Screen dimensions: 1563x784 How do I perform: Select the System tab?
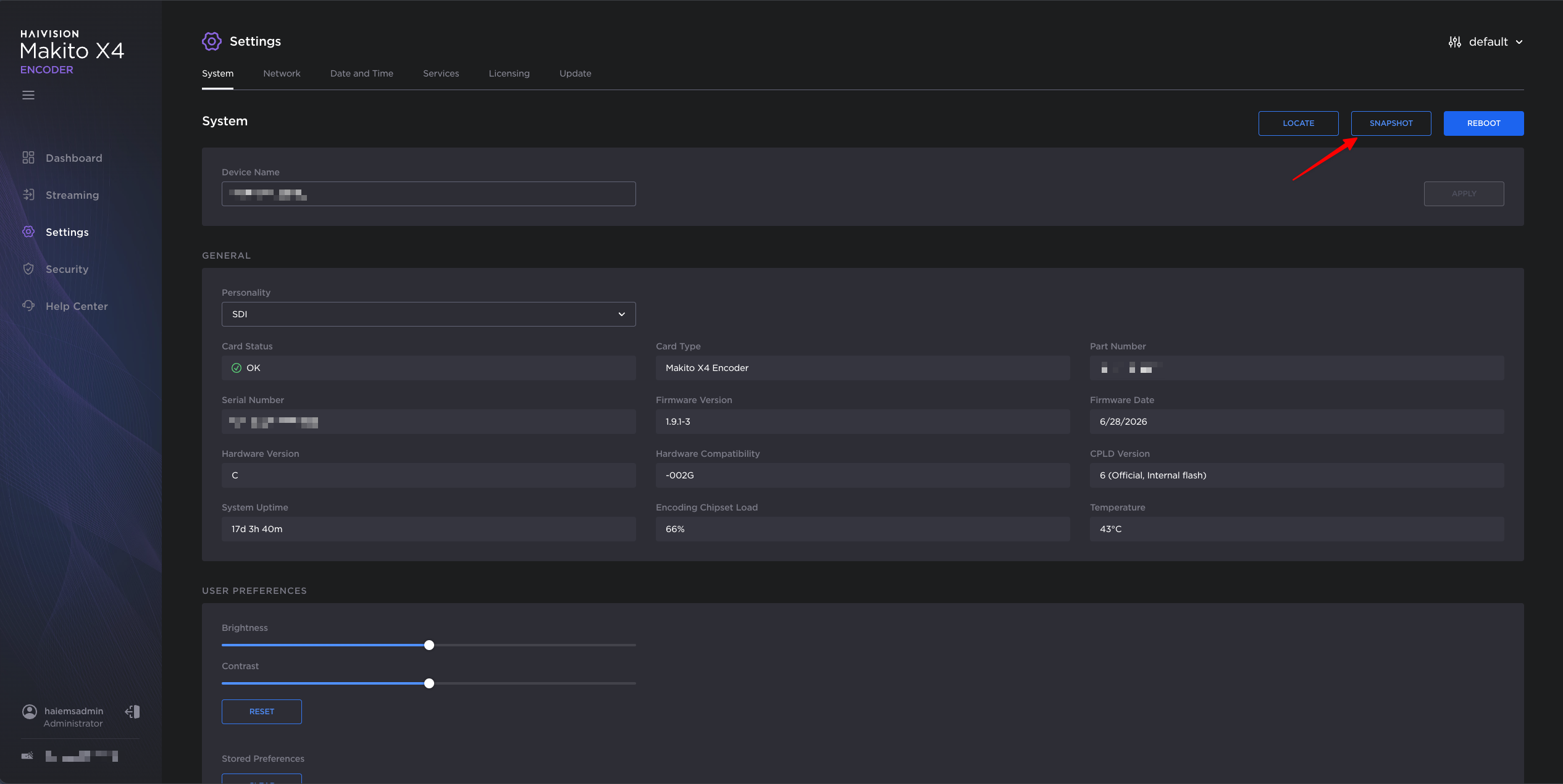point(217,73)
